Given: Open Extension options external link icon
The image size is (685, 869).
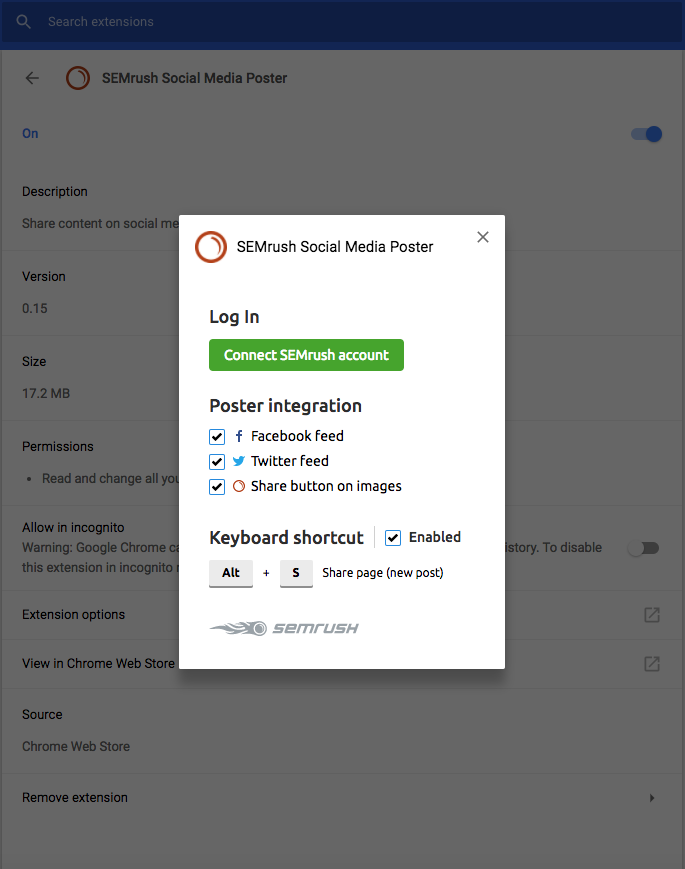Looking at the screenshot, I should pyautogui.click(x=652, y=615).
